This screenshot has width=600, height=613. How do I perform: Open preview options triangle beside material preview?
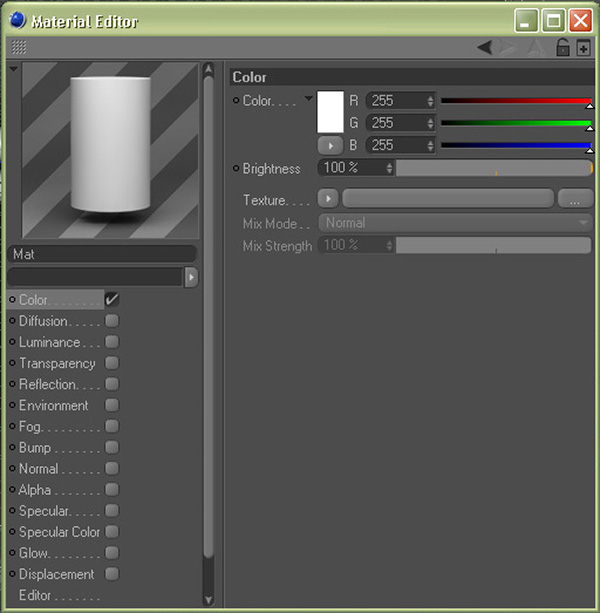(x=14, y=69)
